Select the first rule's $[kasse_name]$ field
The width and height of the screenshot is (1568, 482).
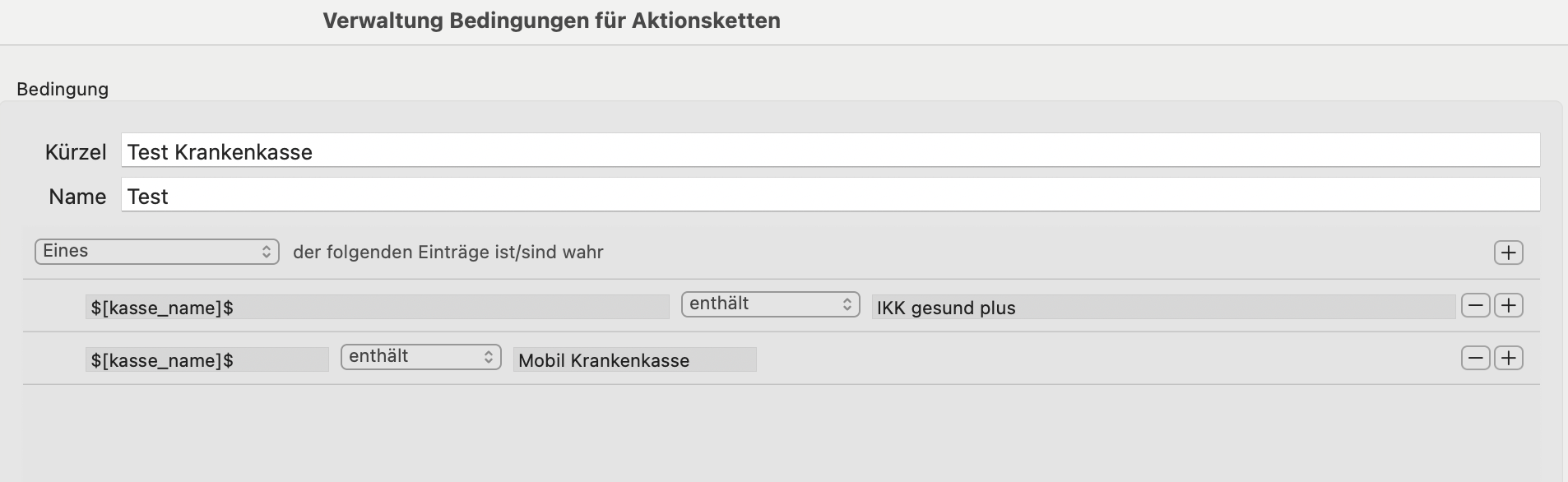[378, 308]
